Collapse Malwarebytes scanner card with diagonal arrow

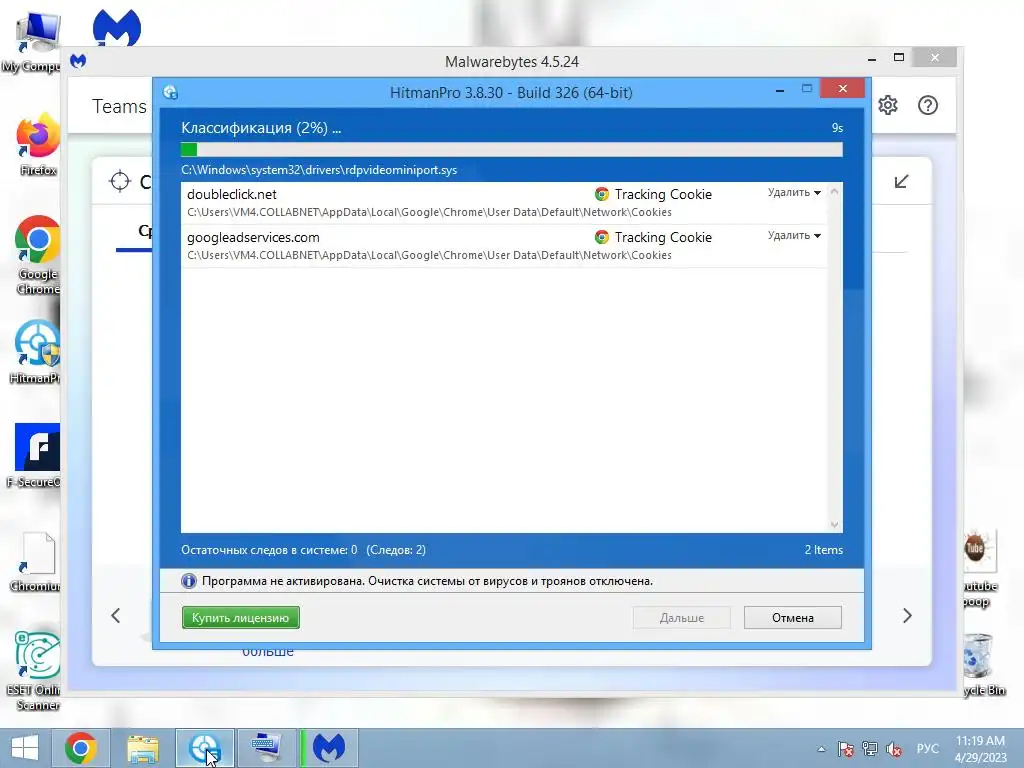[901, 182]
